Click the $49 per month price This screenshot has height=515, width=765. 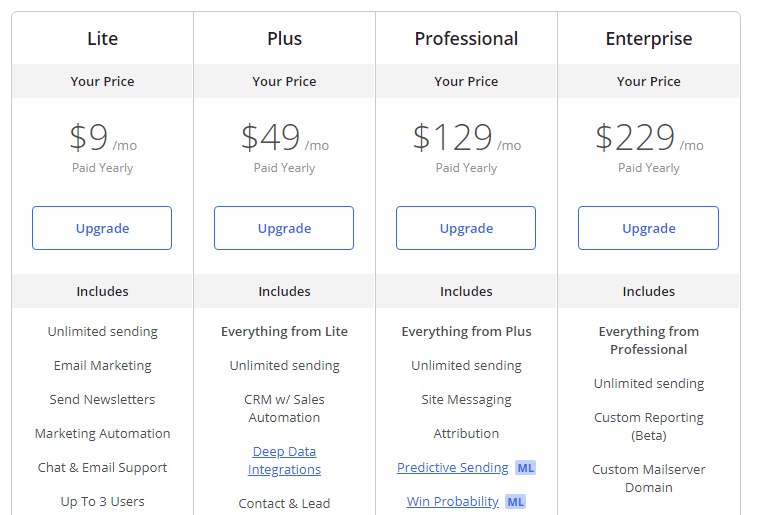point(285,137)
